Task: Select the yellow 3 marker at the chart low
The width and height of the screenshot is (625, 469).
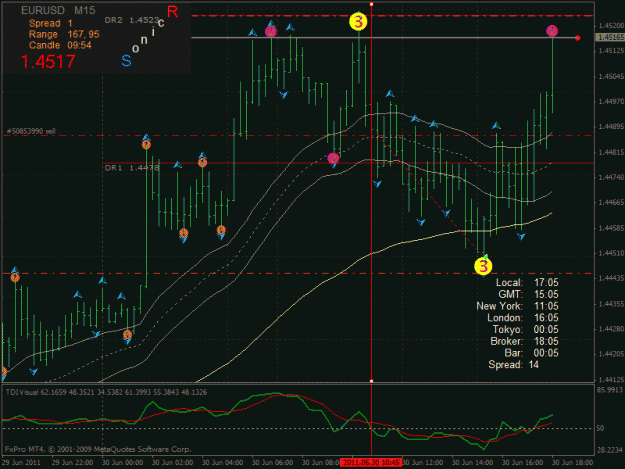Action: pyautogui.click(x=483, y=266)
